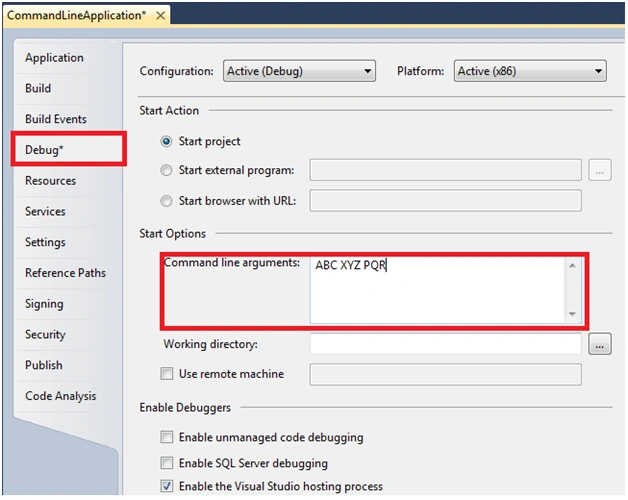Select the Start project radio button
628x500 pixels.
click(166, 141)
